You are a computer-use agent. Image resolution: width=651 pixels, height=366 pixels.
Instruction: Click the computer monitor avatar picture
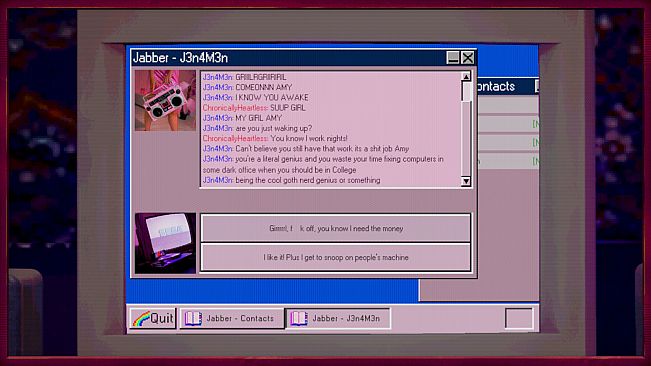[165, 243]
